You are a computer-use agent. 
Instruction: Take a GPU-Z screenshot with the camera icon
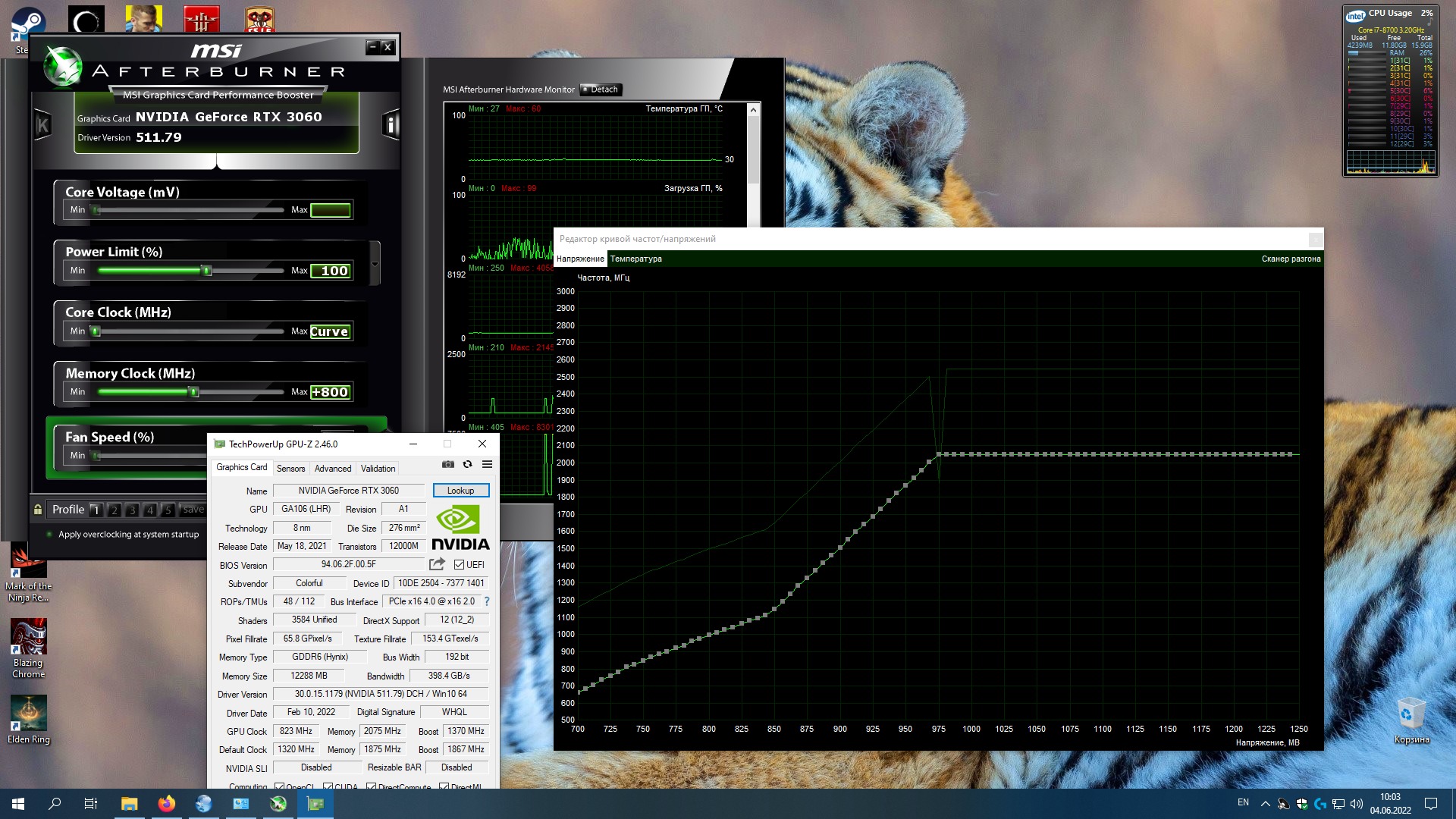click(x=448, y=464)
